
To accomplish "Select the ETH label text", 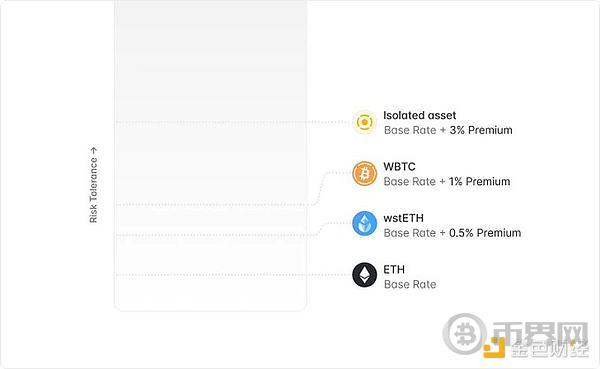I will point(394,269).
